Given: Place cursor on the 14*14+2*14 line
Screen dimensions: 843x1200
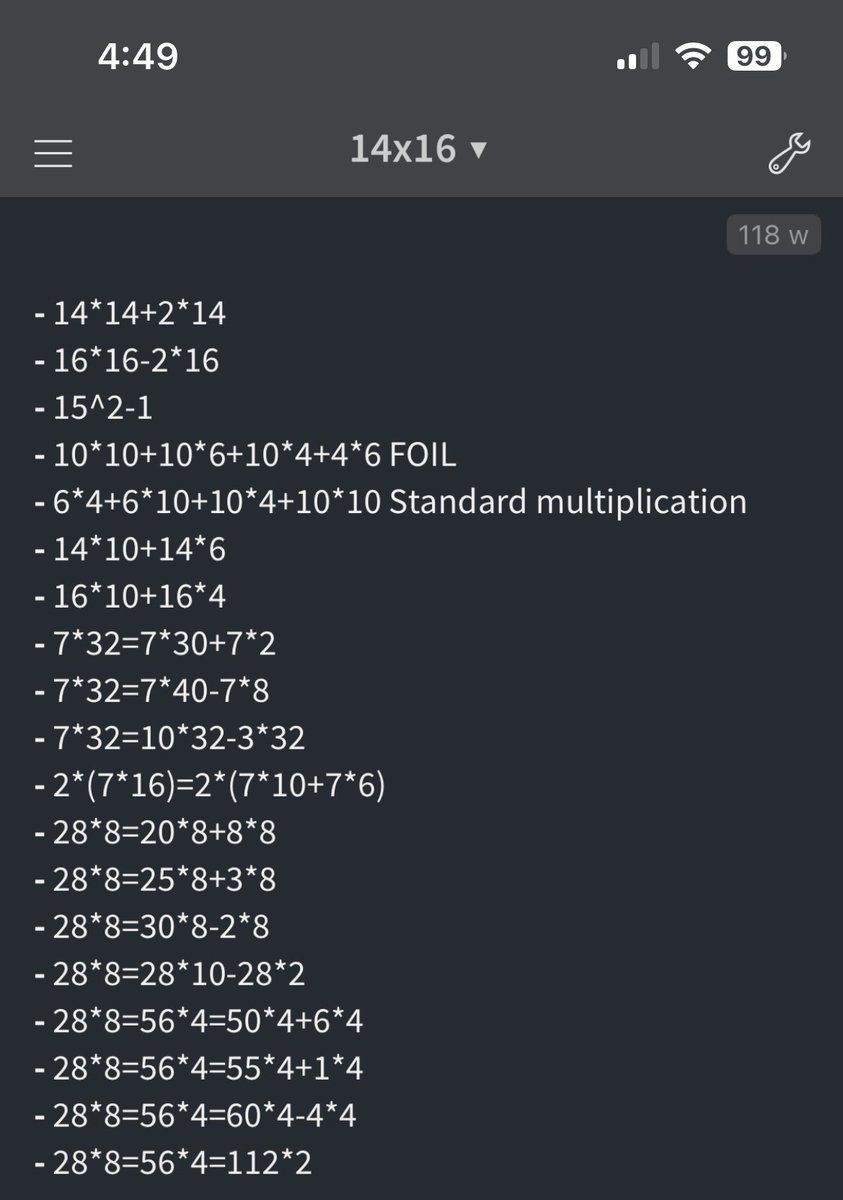Looking at the screenshot, I should point(139,314).
